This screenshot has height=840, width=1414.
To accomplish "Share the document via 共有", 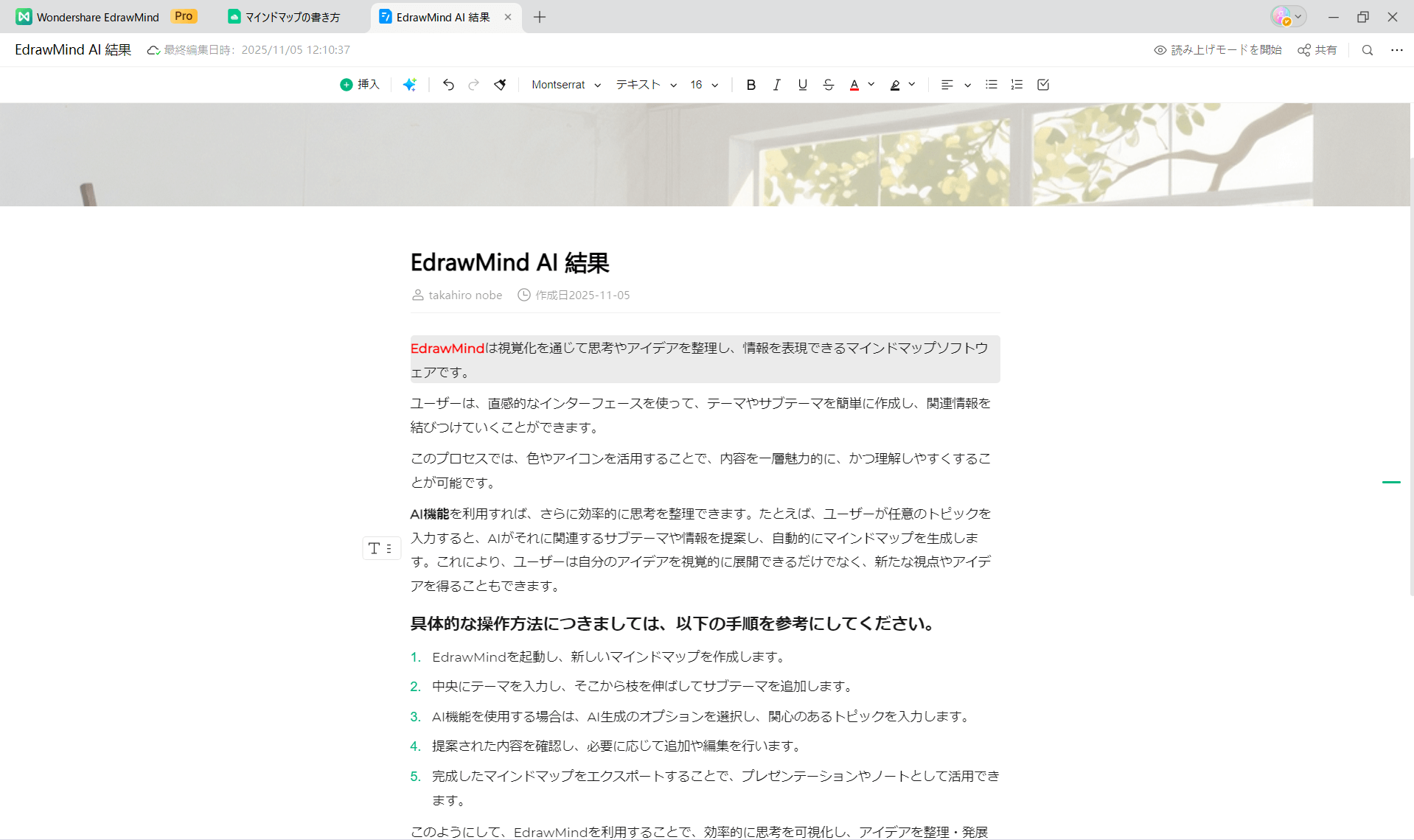I will coord(1317,49).
